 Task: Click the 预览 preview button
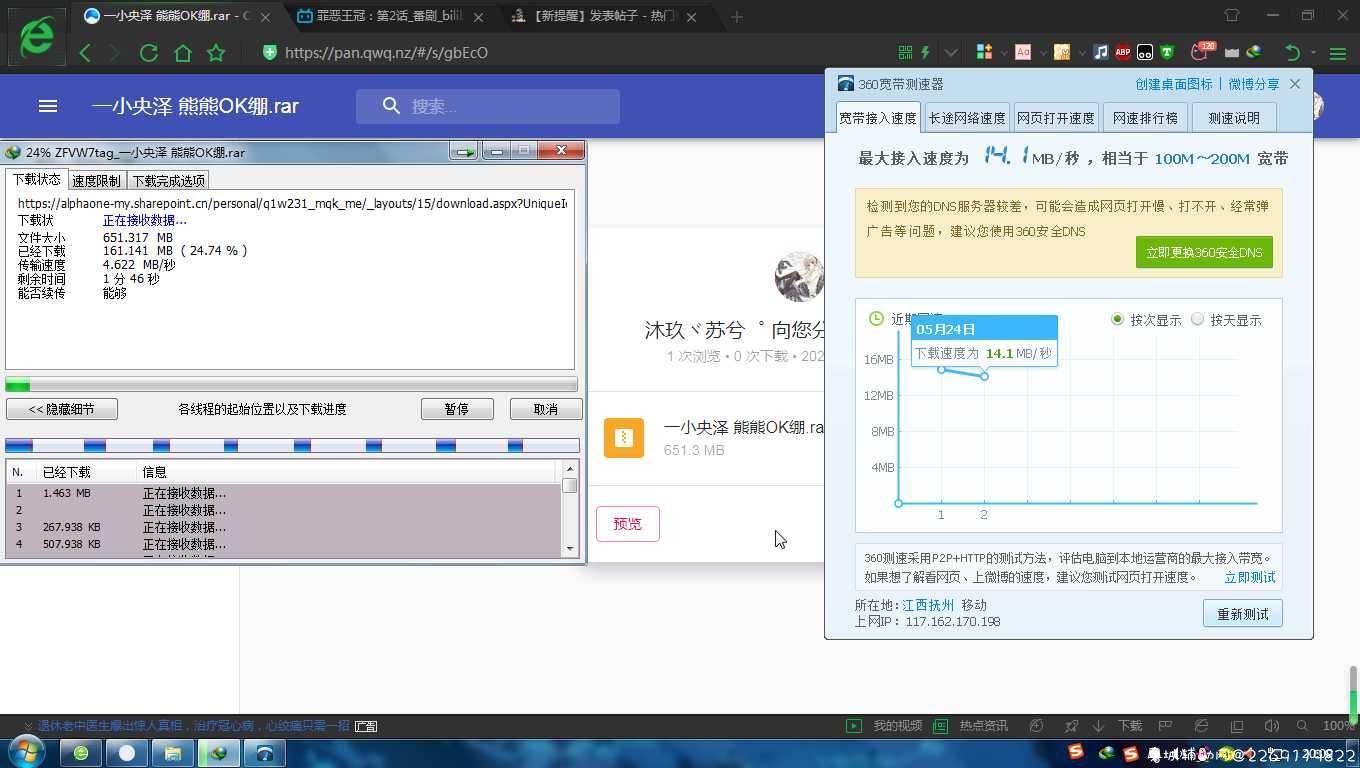628,524
